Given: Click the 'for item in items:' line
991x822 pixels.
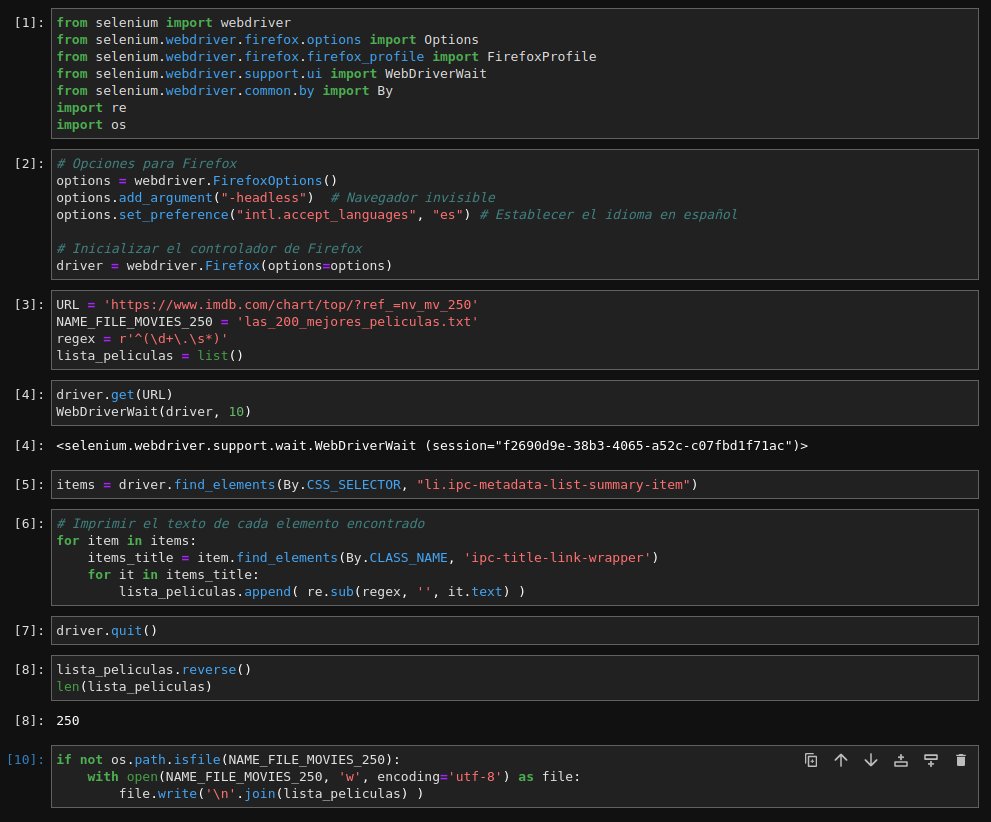Looking at the screenshot, I should pos(126,541).
